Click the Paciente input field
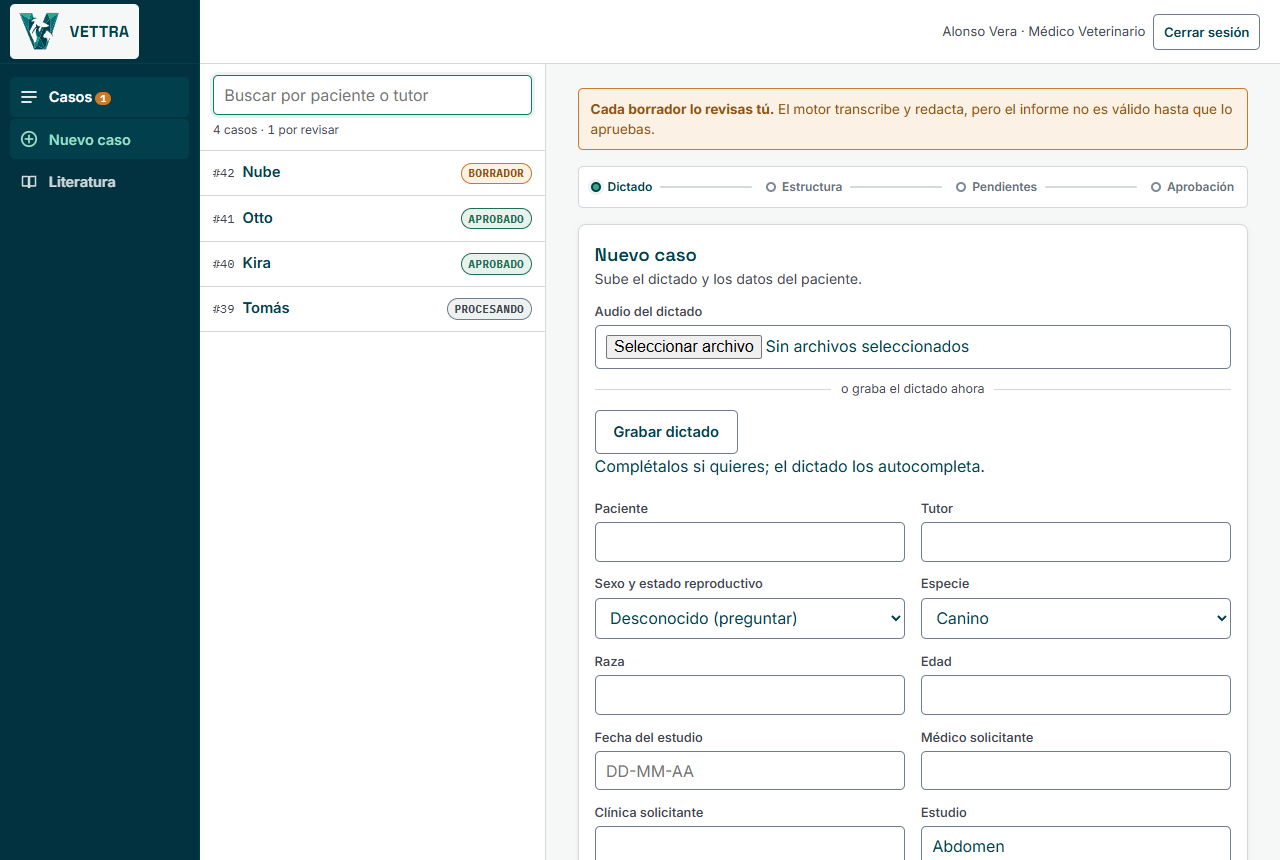This screenshot has width=1280, height=860. [x=750, y=542]
